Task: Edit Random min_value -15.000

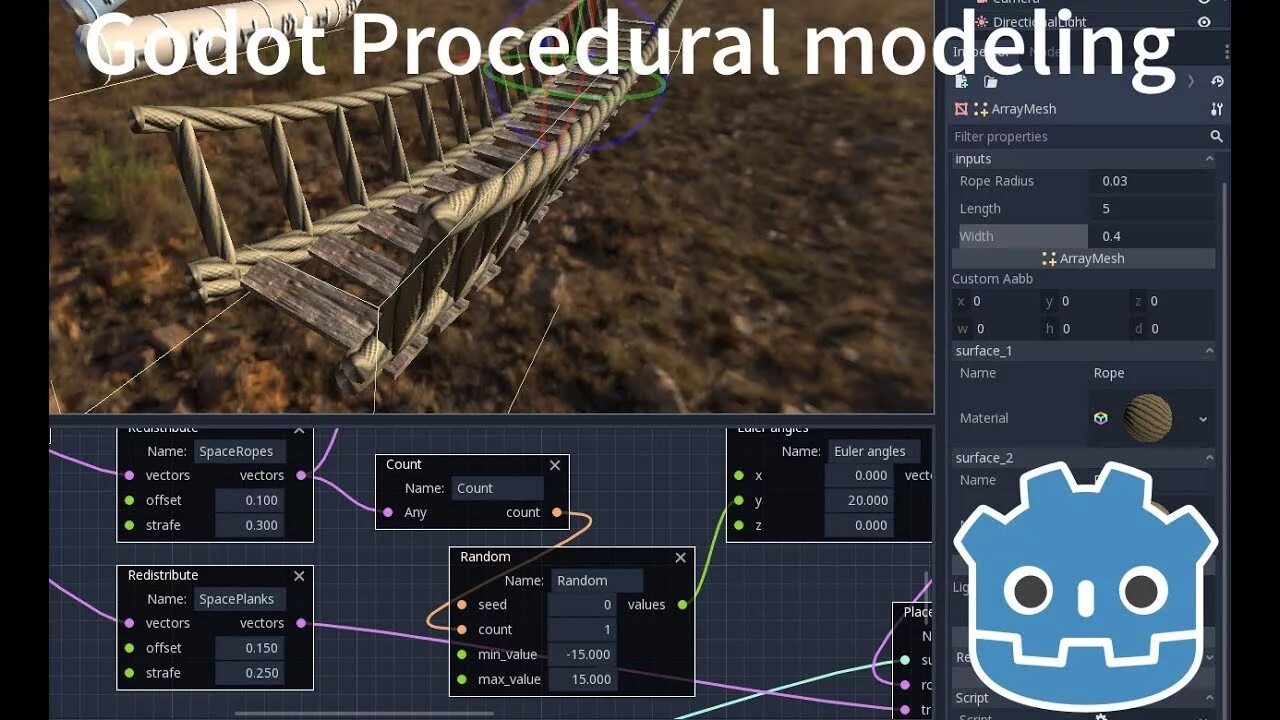Action: (582, 655)
